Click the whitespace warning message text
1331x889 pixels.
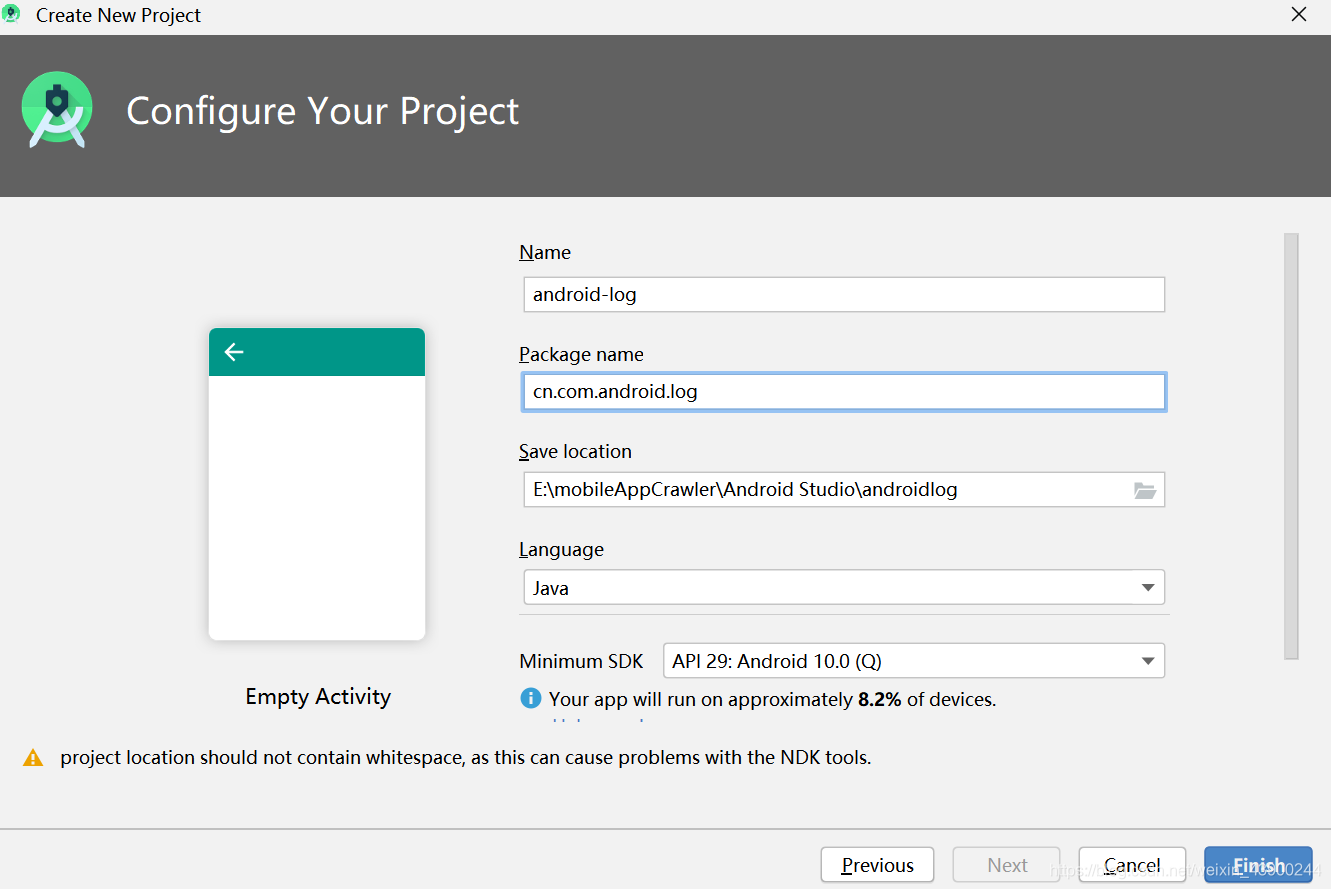tap(466, 758)
